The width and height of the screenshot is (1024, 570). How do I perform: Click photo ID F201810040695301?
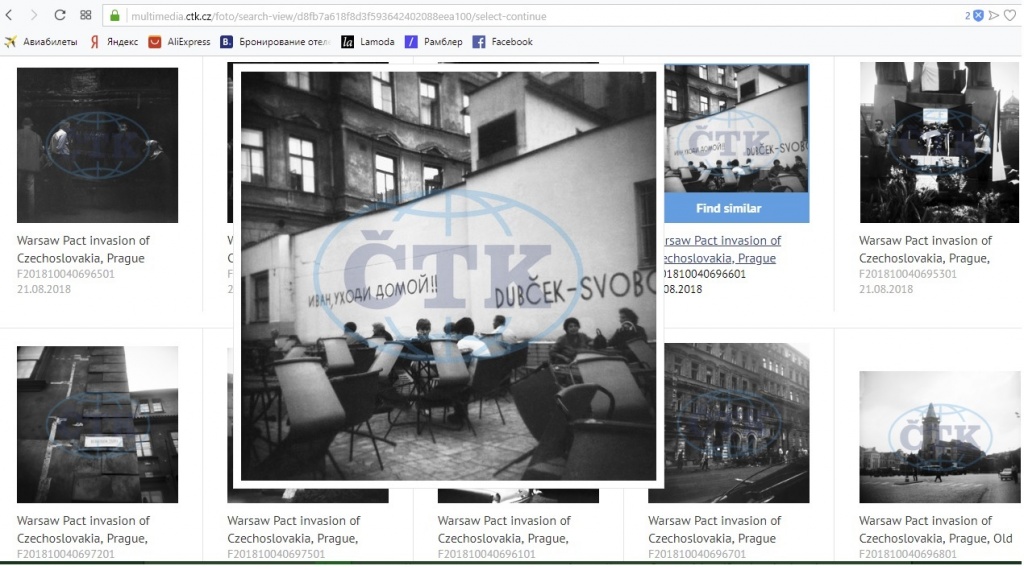908,274
